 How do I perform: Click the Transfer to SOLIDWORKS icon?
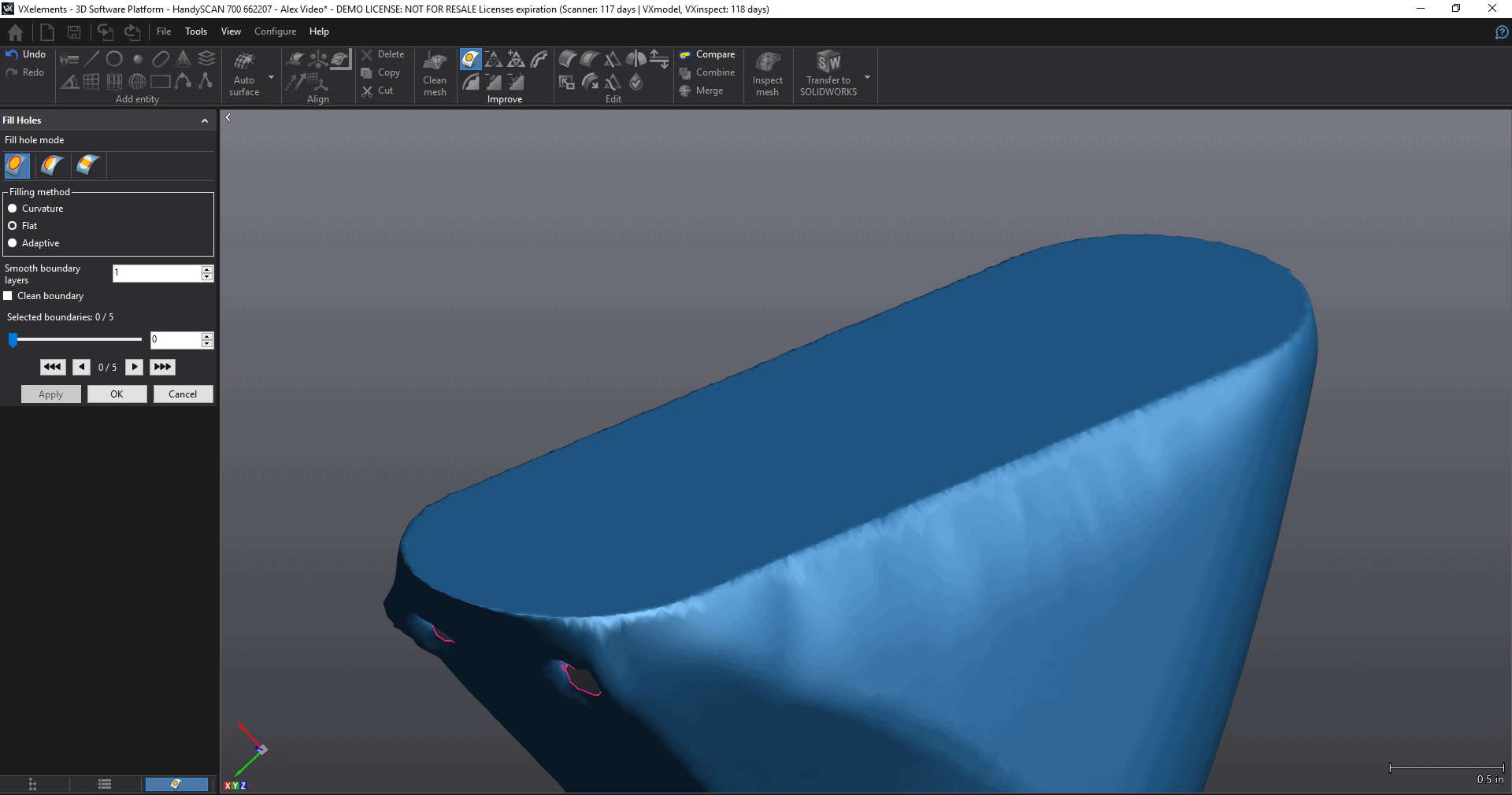[828, 62]
